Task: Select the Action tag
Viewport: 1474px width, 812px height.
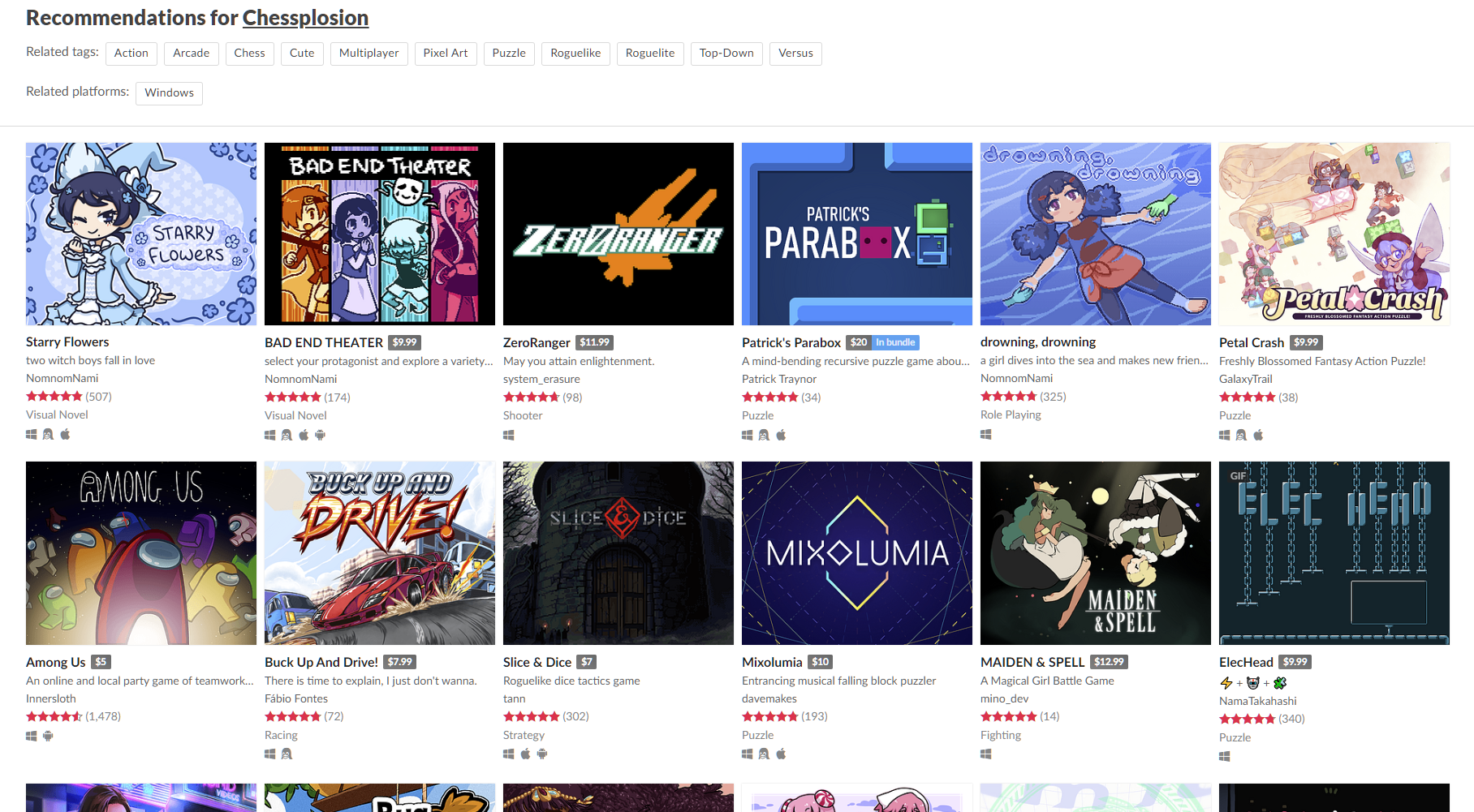Action: 131,53
